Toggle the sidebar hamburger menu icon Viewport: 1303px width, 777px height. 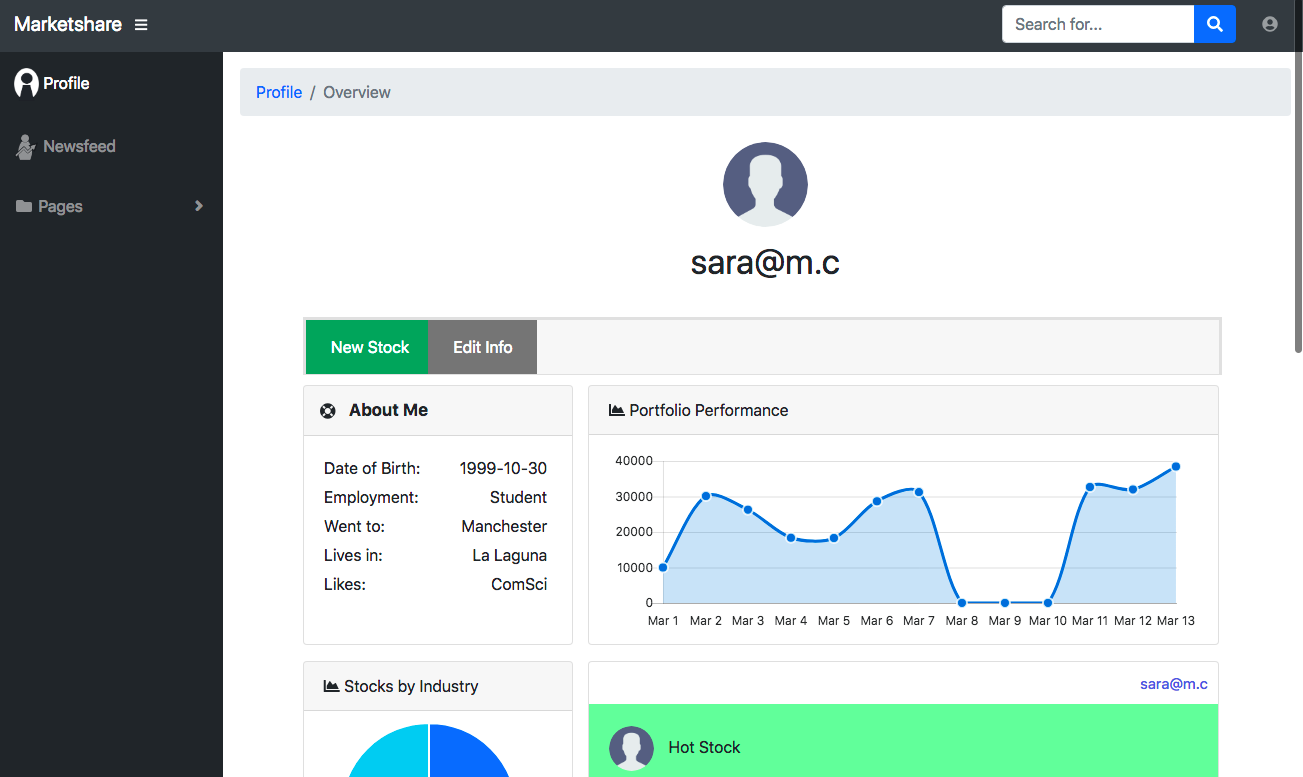click(141, 25)
